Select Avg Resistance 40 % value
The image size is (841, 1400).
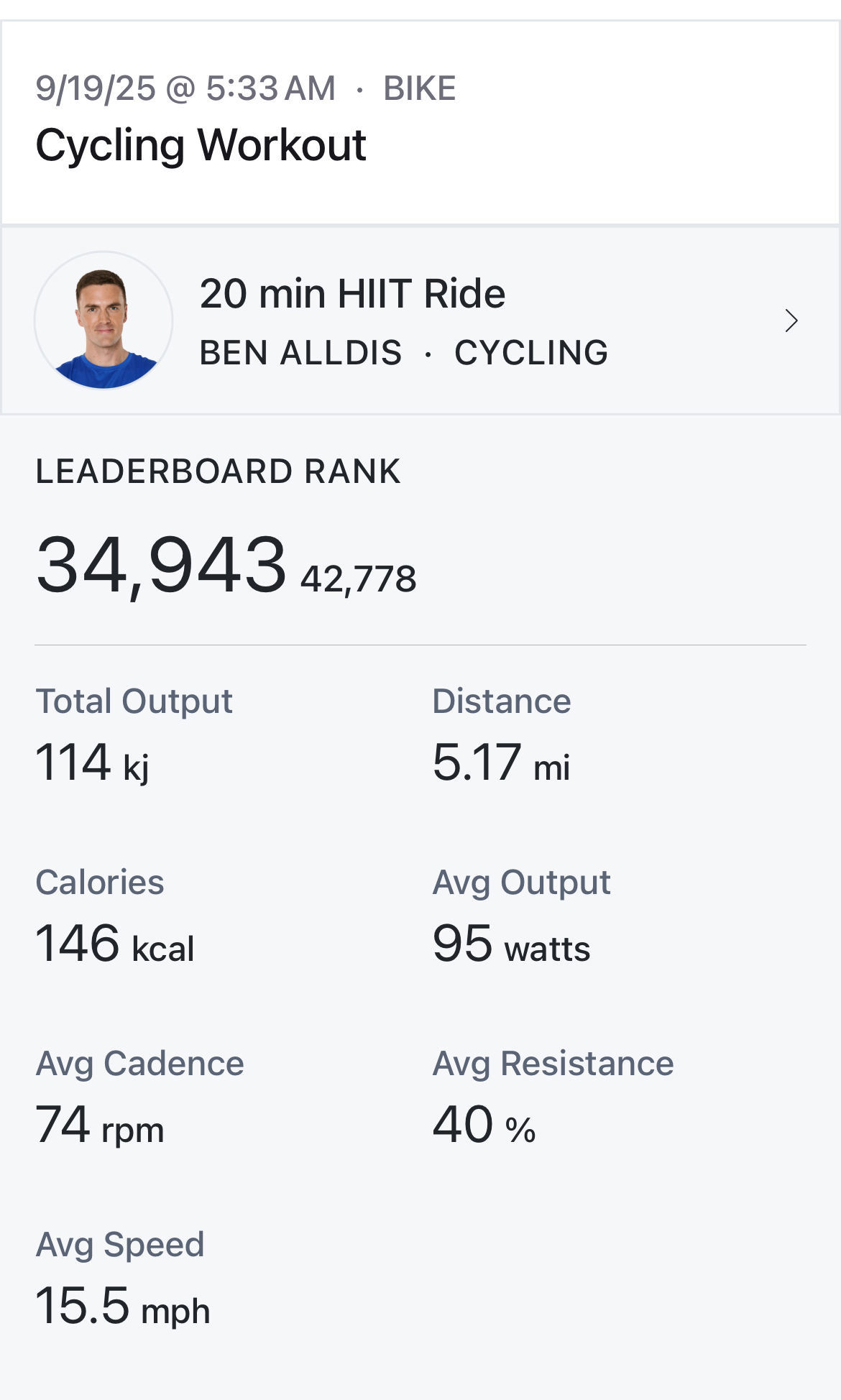(x=484, y=1125)
